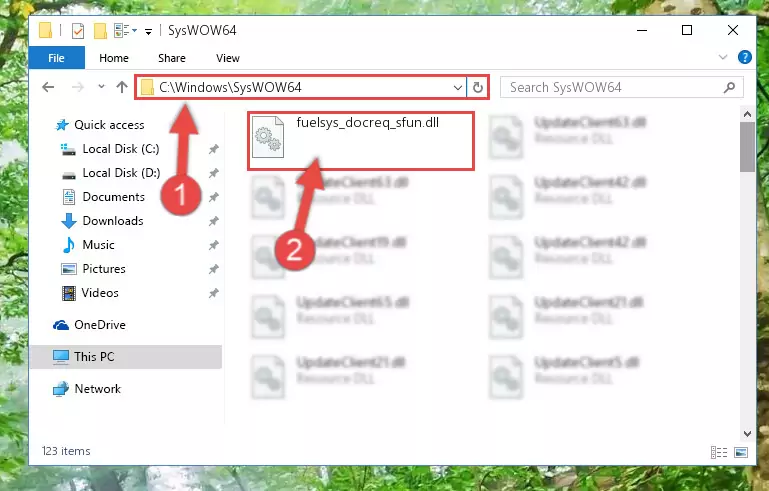Viewport: 769px width, 491px height.
Task: Expand the ribbon with the chevron
Action: (722, 57)
